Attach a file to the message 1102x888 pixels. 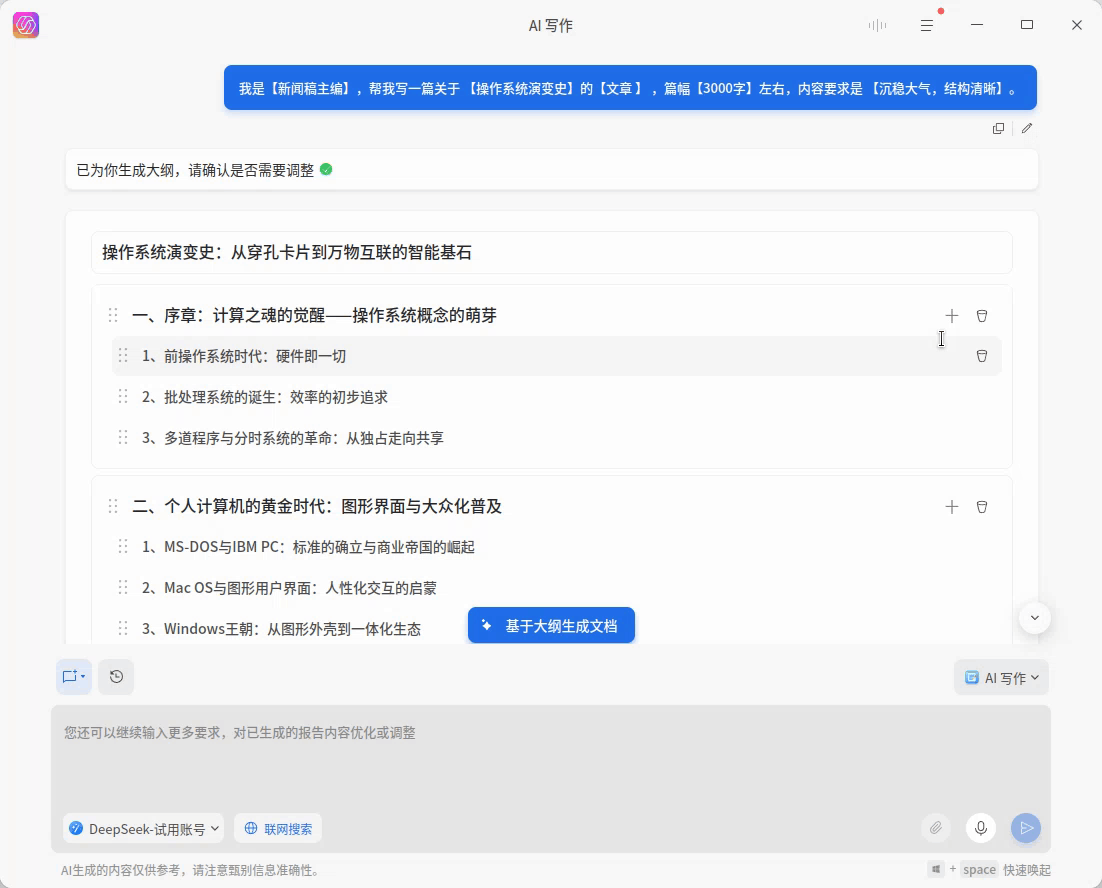(936, 828)
